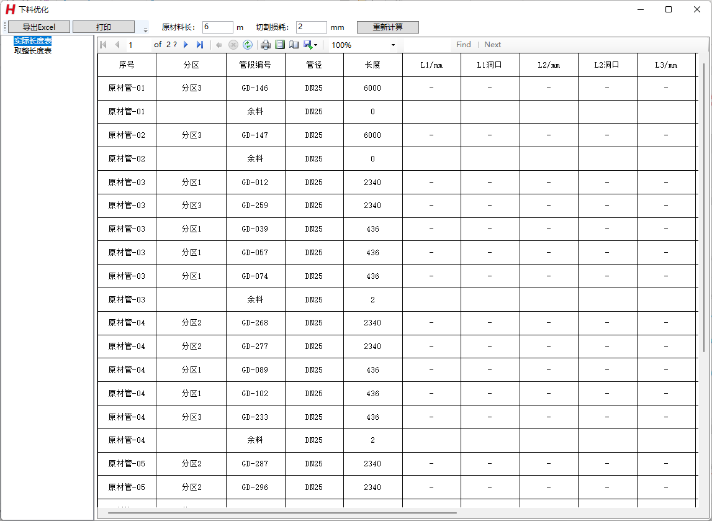The width and height of the screenshot is (712, 521).
Task: Select 实际长度表 in the left list
Action: pyautogui.click(x=33, y=41)
